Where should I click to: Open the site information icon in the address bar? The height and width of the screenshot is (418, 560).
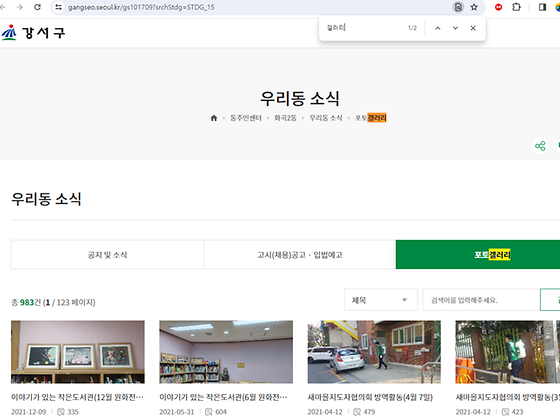pos(59,7)
